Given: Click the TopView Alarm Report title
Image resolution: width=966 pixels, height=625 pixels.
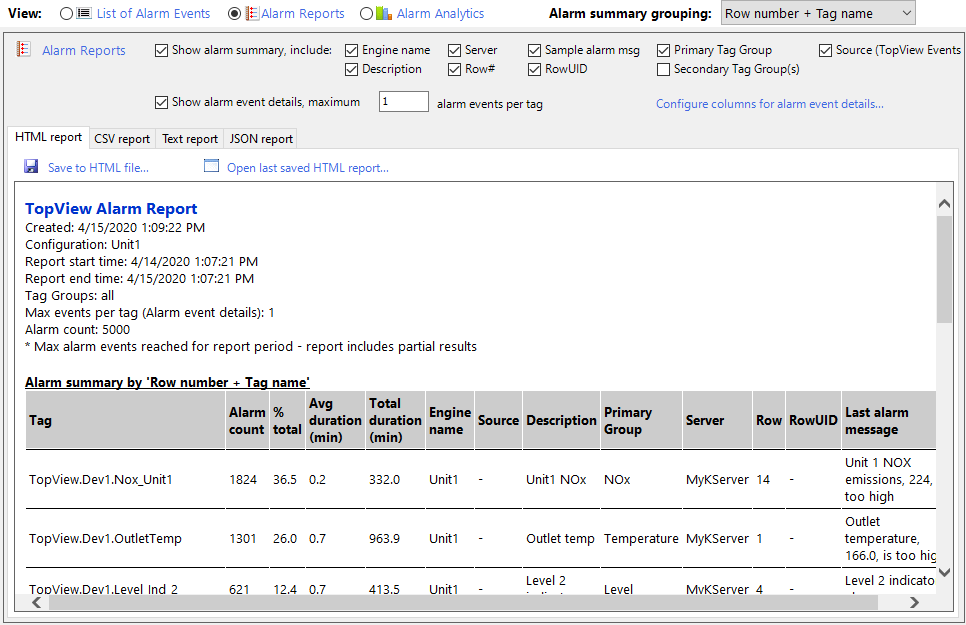Looking at the screenshot, I should click(x=111, y=209).
